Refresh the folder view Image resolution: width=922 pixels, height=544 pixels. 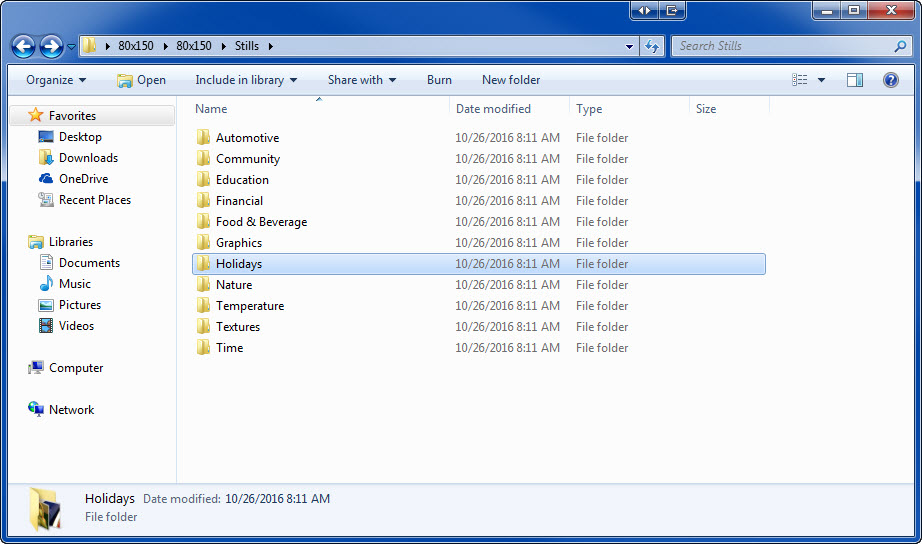[652, 46]
